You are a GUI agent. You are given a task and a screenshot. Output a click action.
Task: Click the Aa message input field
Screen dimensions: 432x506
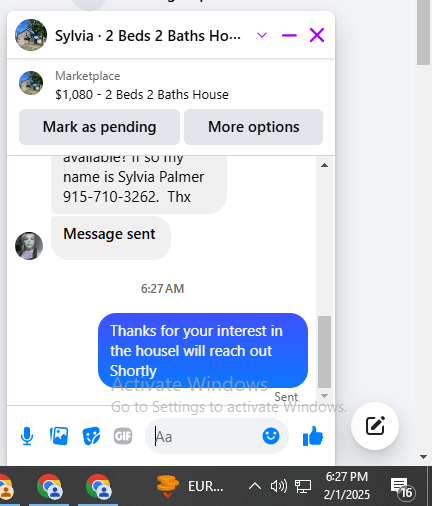click(x=207, y=436)
